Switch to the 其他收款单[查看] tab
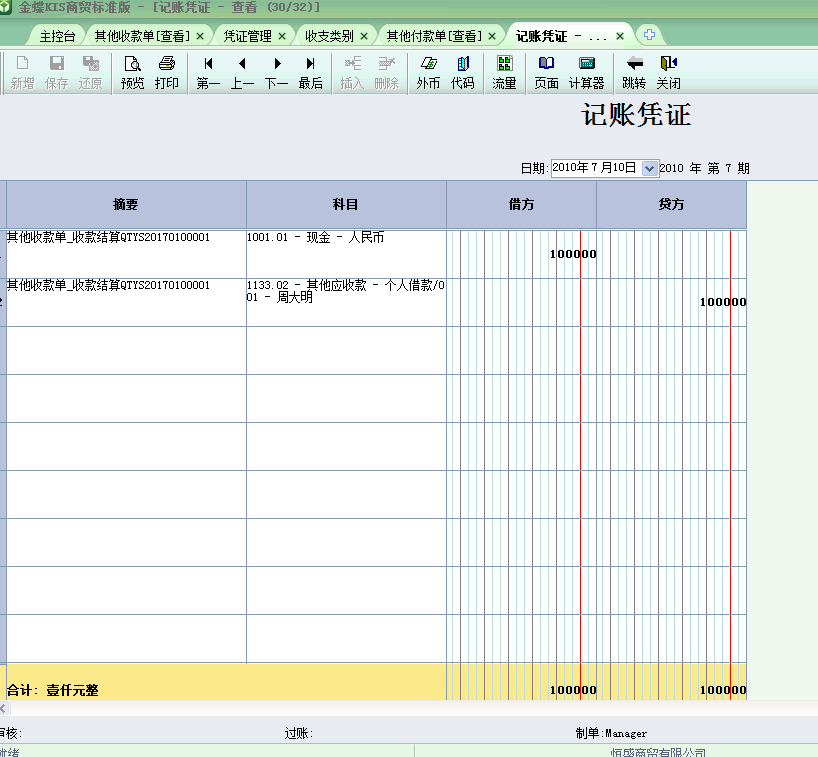818x757 pixels. point(142,36)
